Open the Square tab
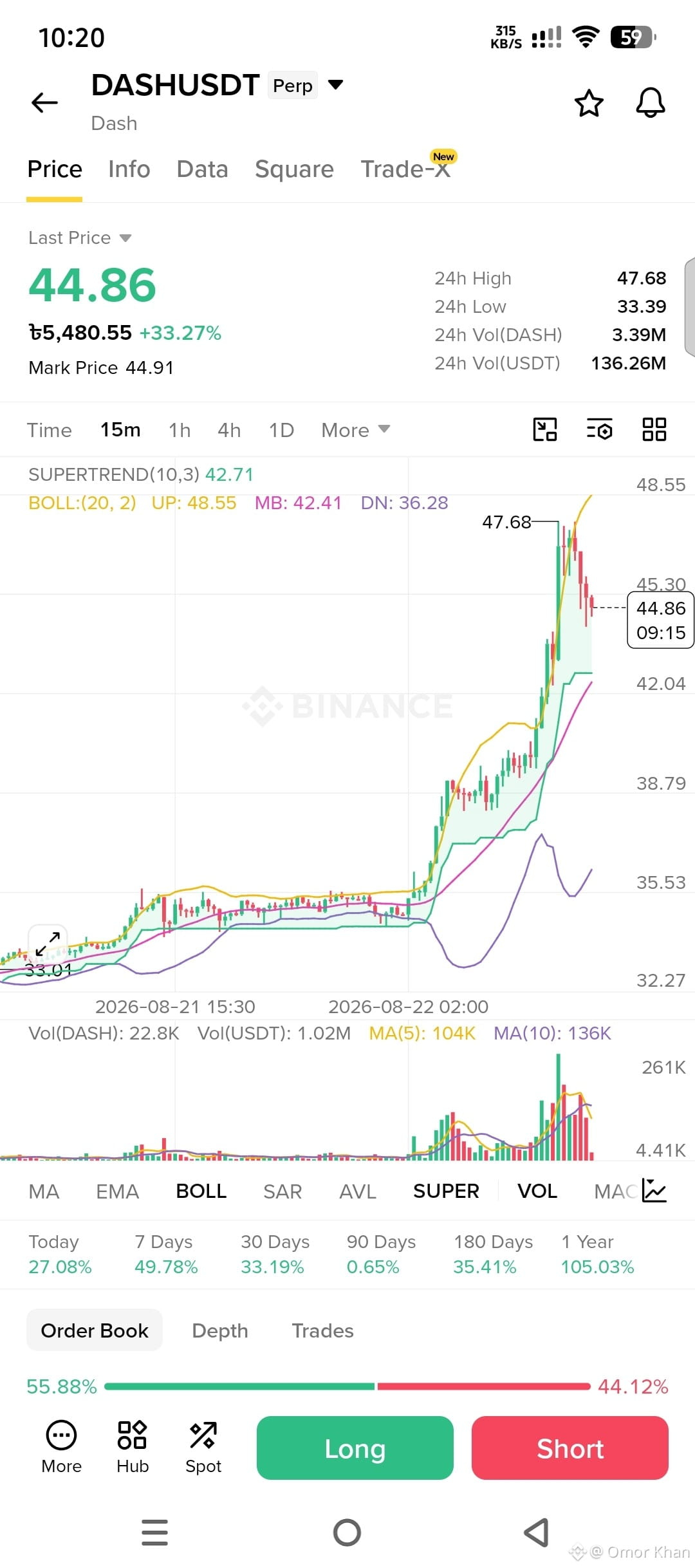This screenshot has width=695, height=1568. (x=294, y=169)
